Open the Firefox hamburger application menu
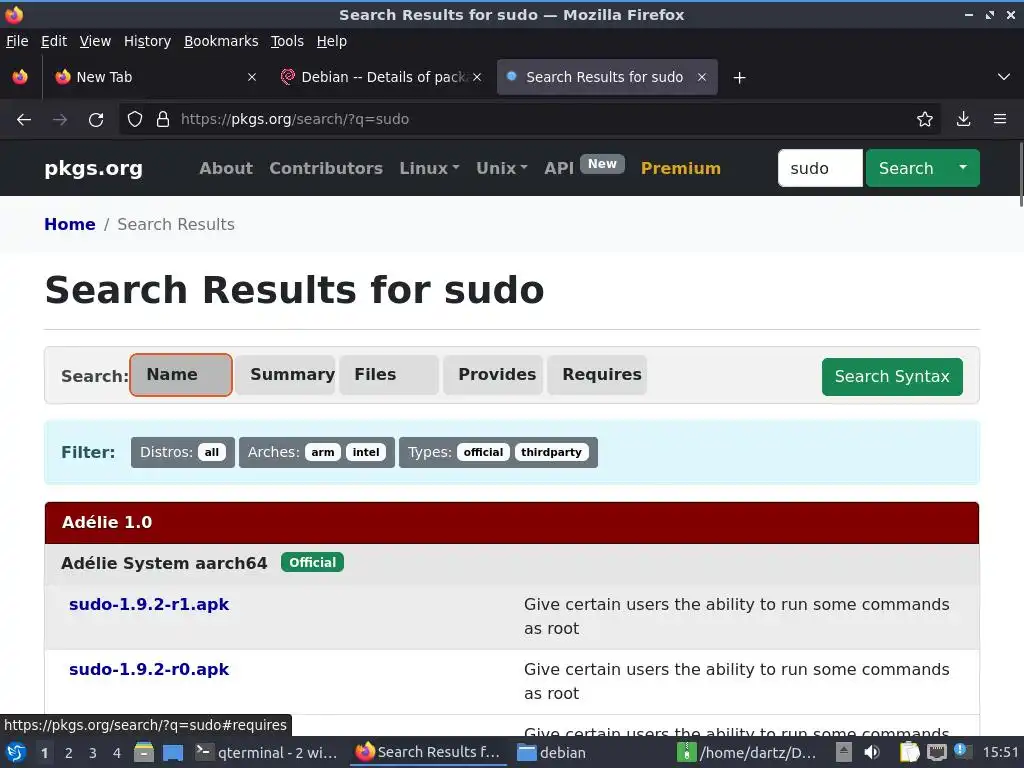1024x768 pixels. [1000, 120]
